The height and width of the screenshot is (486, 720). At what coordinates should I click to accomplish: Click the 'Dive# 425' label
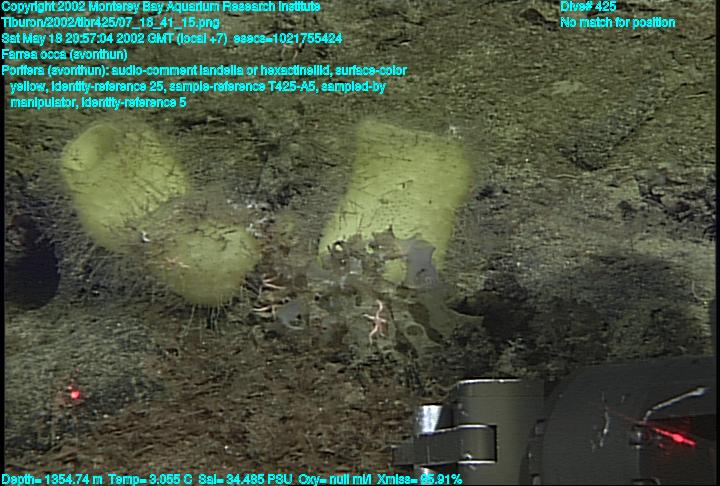pos(588,7)
